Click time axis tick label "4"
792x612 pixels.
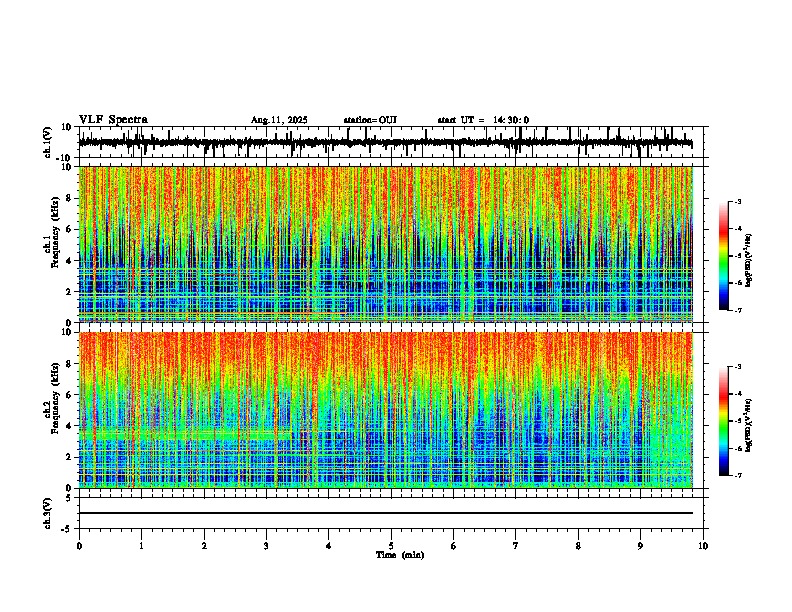click(329, 546)
